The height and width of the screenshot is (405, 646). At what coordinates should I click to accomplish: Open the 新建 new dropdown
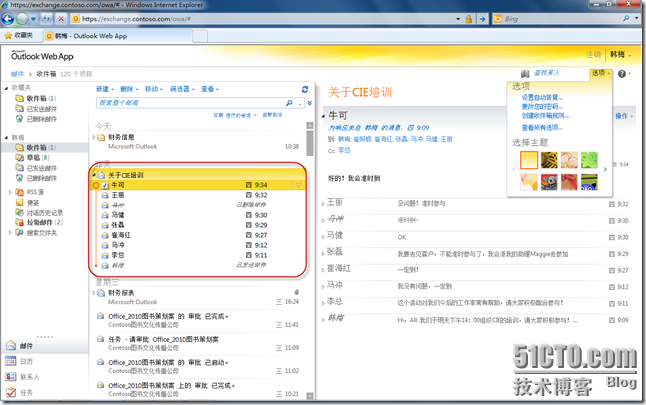105,89
